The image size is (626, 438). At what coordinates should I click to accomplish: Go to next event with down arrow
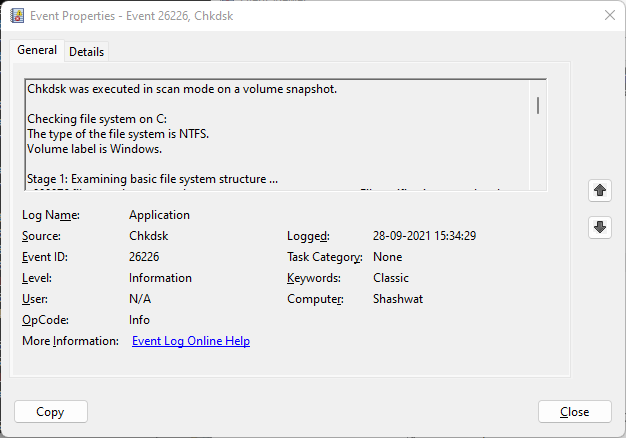coord(600,227)
